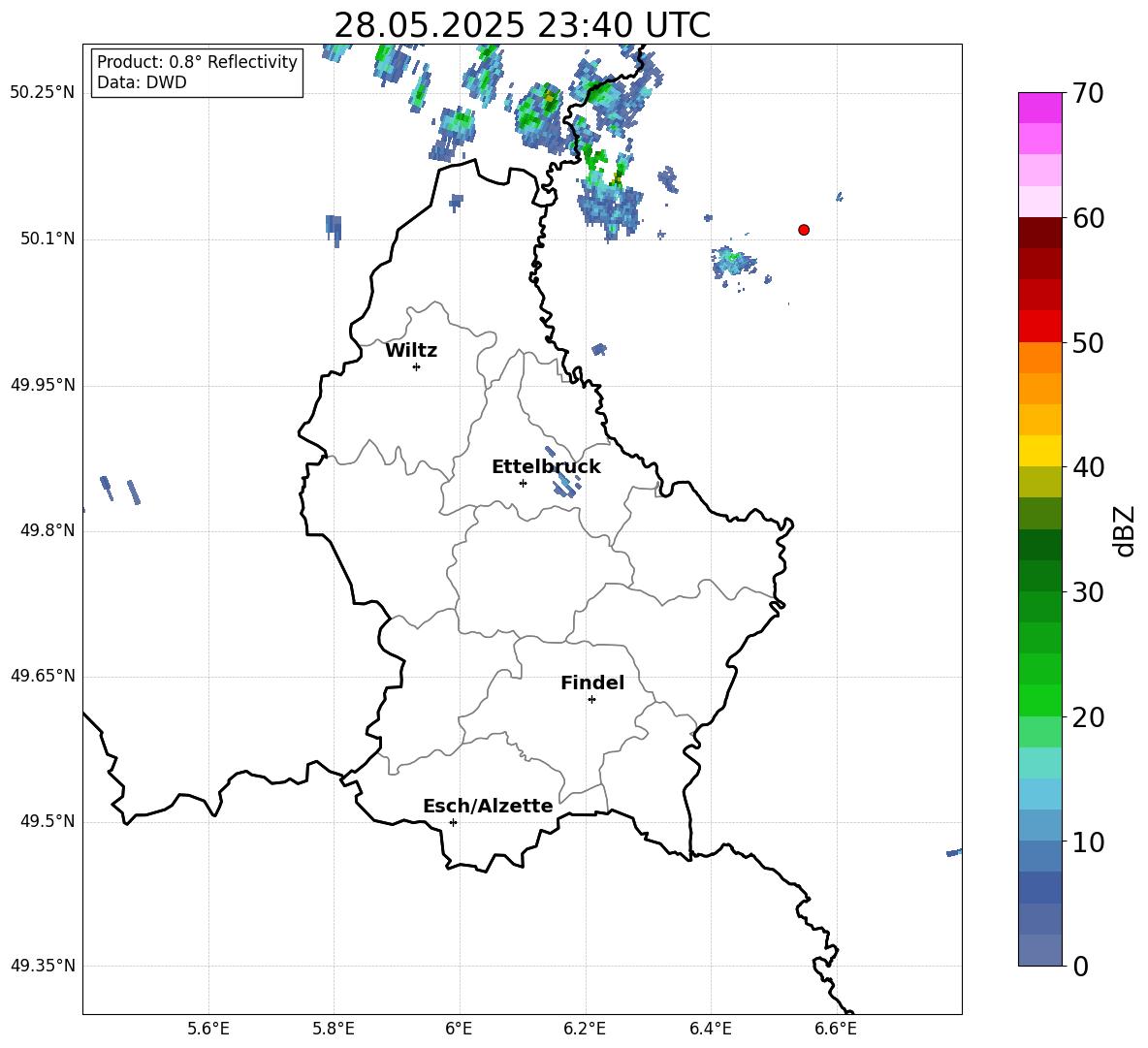Click the 49.5°N latitude label

pyautogui.click(x=48, y=821)
